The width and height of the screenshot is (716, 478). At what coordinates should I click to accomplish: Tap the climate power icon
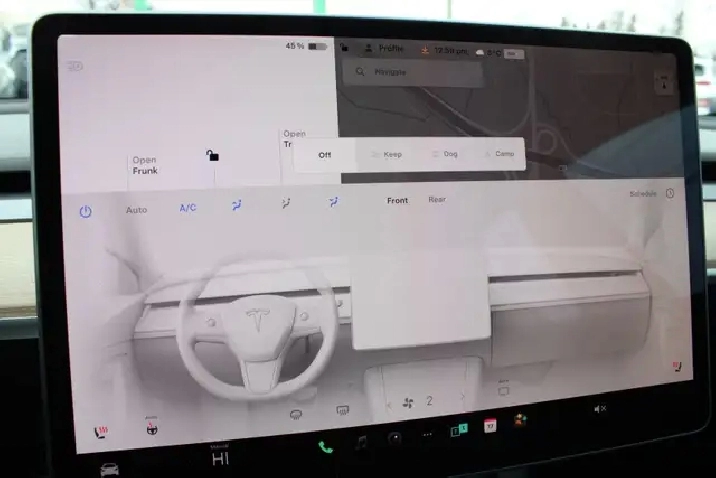[85, 211]
